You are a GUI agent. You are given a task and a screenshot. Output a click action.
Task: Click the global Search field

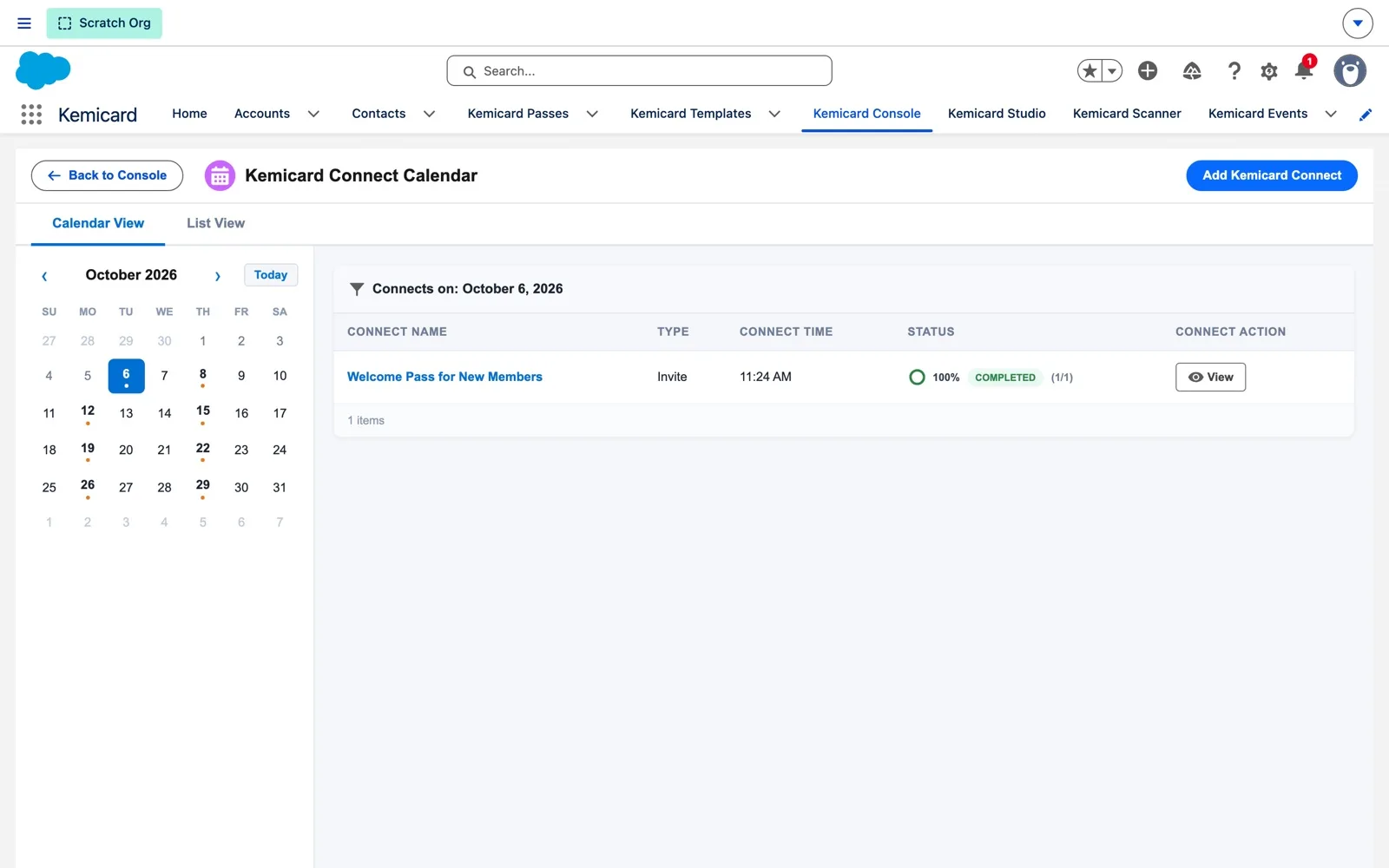pos(639,71)
